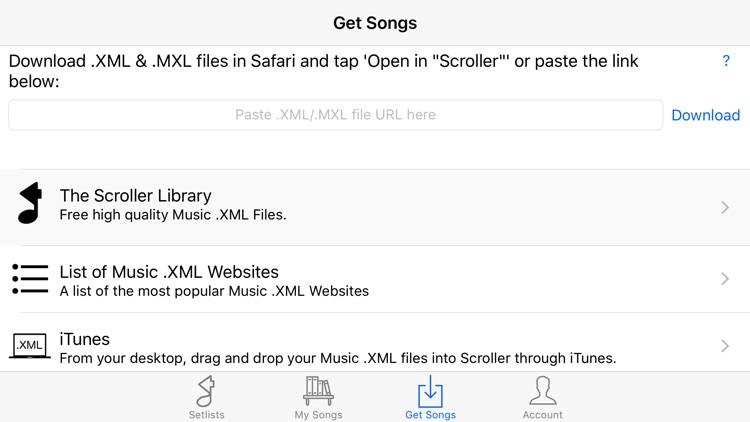Screen dimensions: 750x422
Task: Tap the bulleted list icon for XML Websites
Action: pyautogui.click(x=30, y=279)
